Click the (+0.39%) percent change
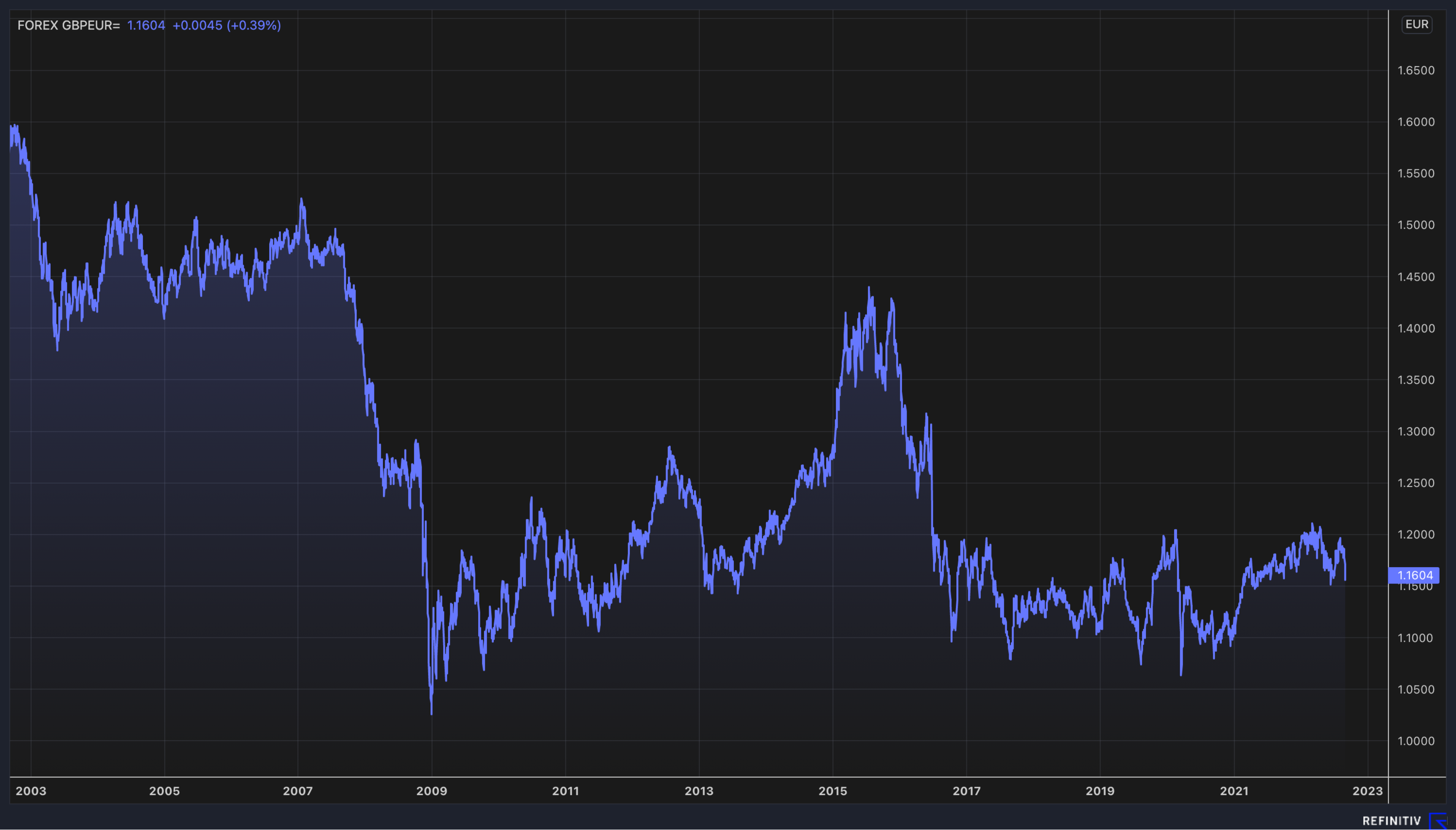 click(254, 25)
